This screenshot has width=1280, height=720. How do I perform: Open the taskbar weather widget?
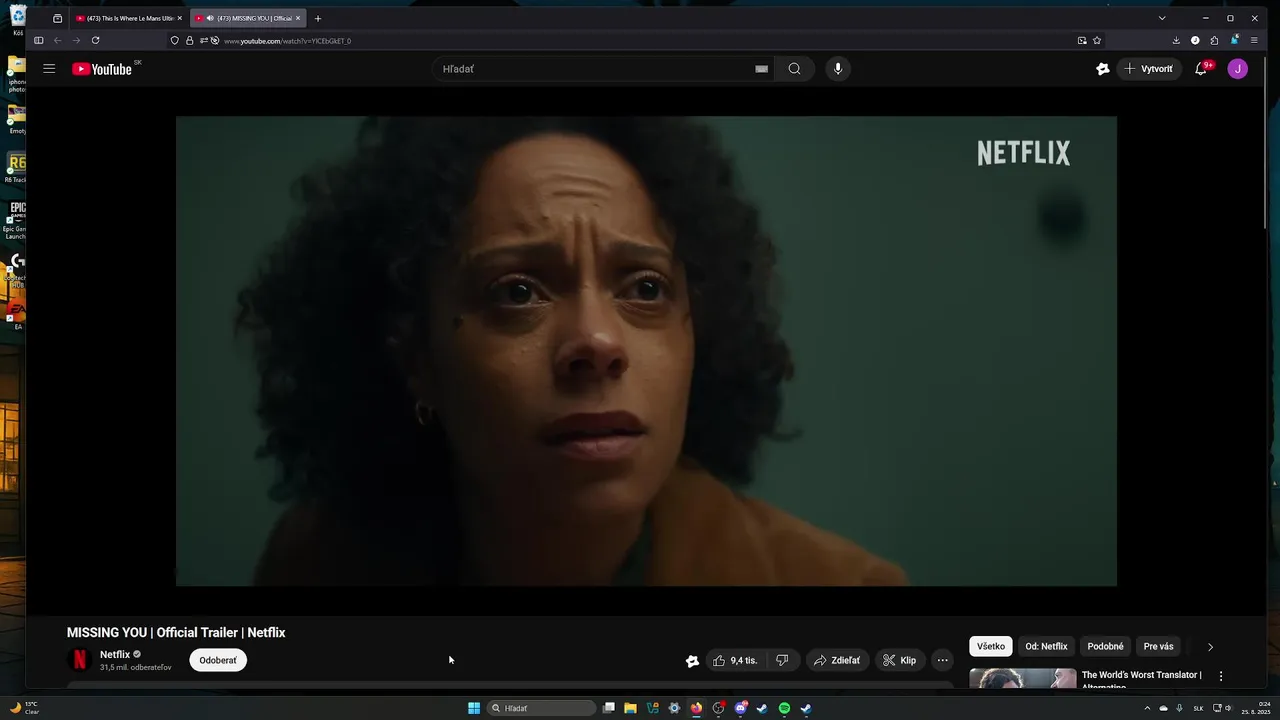(x=25, y=708)
